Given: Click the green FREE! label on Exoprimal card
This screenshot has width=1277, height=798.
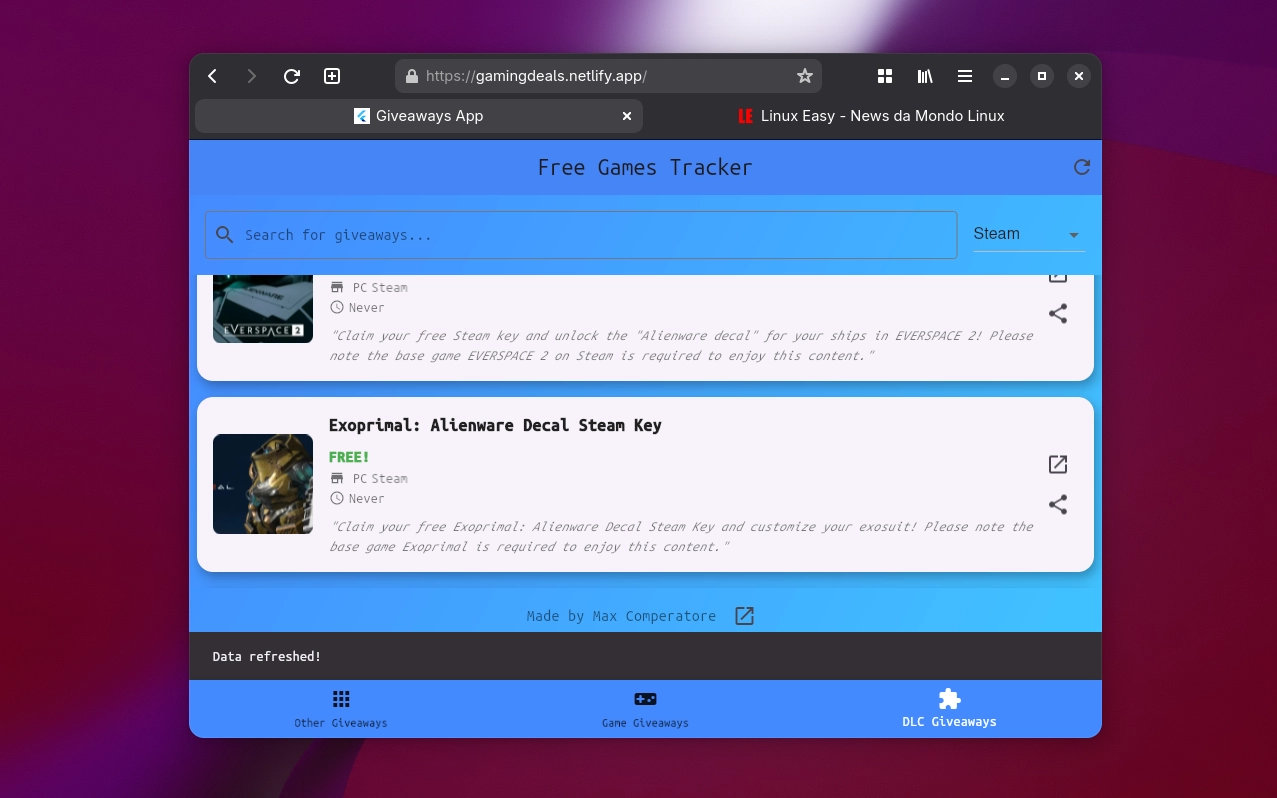Looking at the screenshot, I should (349, 457).
